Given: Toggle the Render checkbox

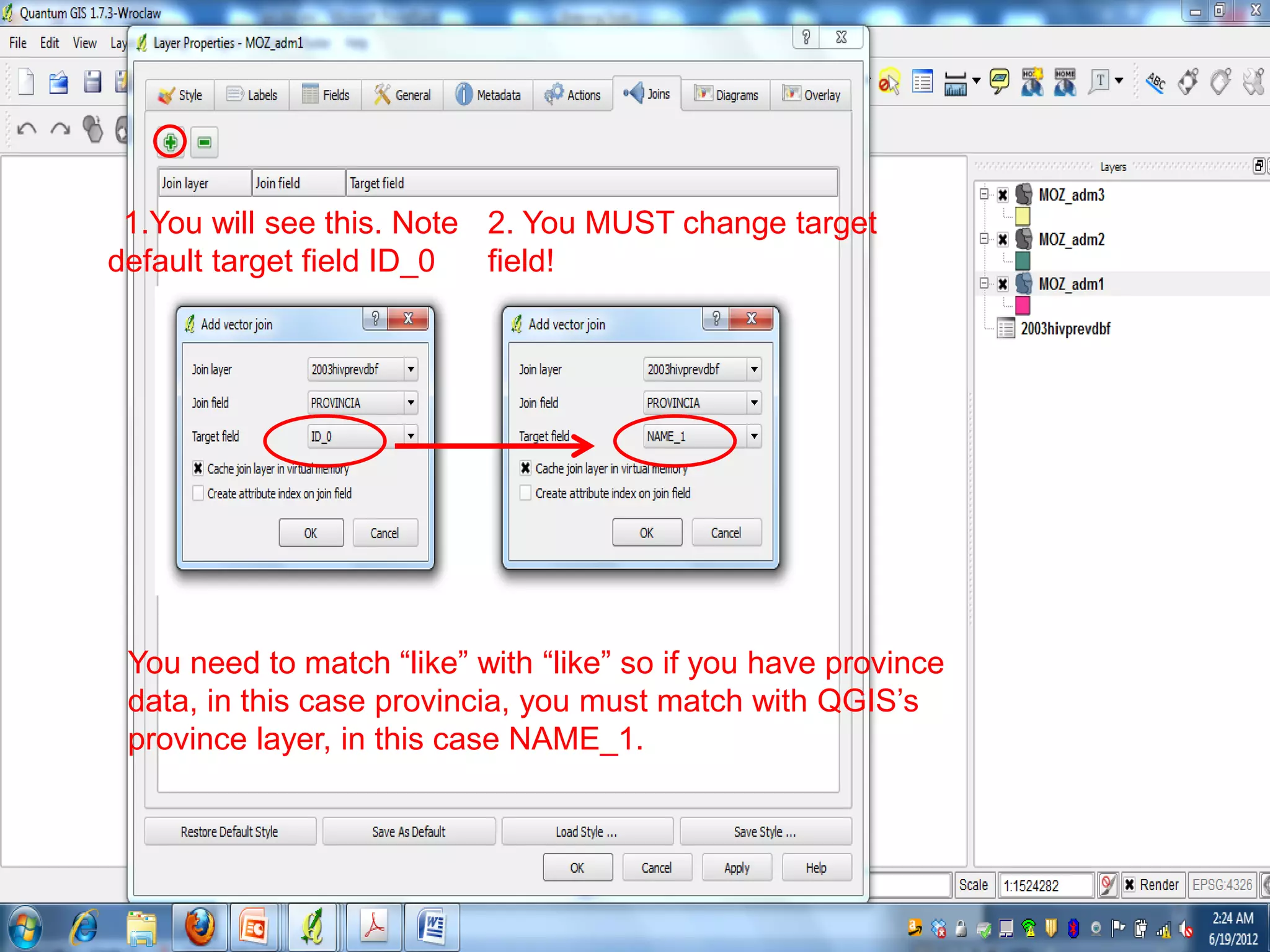Looking at the screenshot, I should (x=1129, y=884).
